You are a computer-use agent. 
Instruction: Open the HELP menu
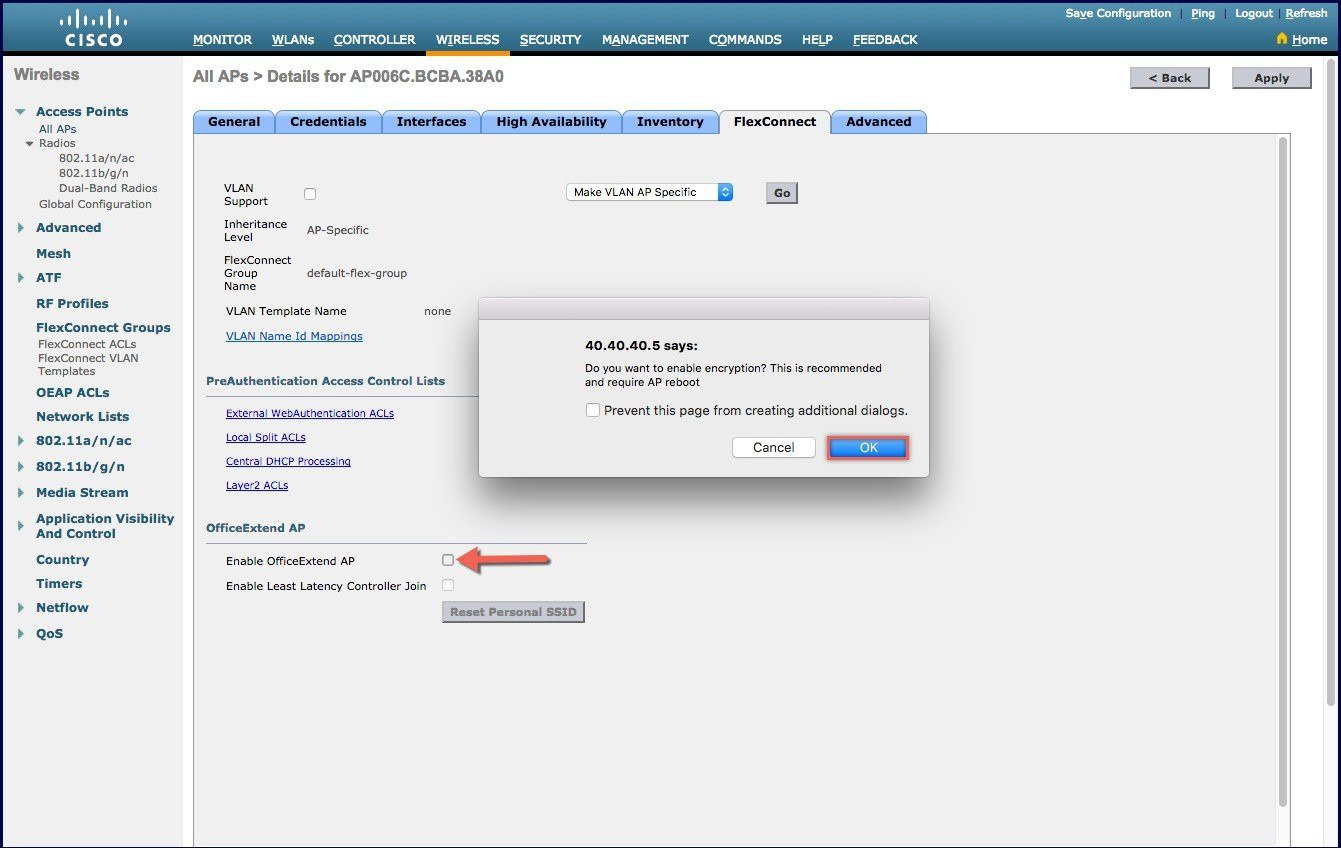[x=817, y=40]
